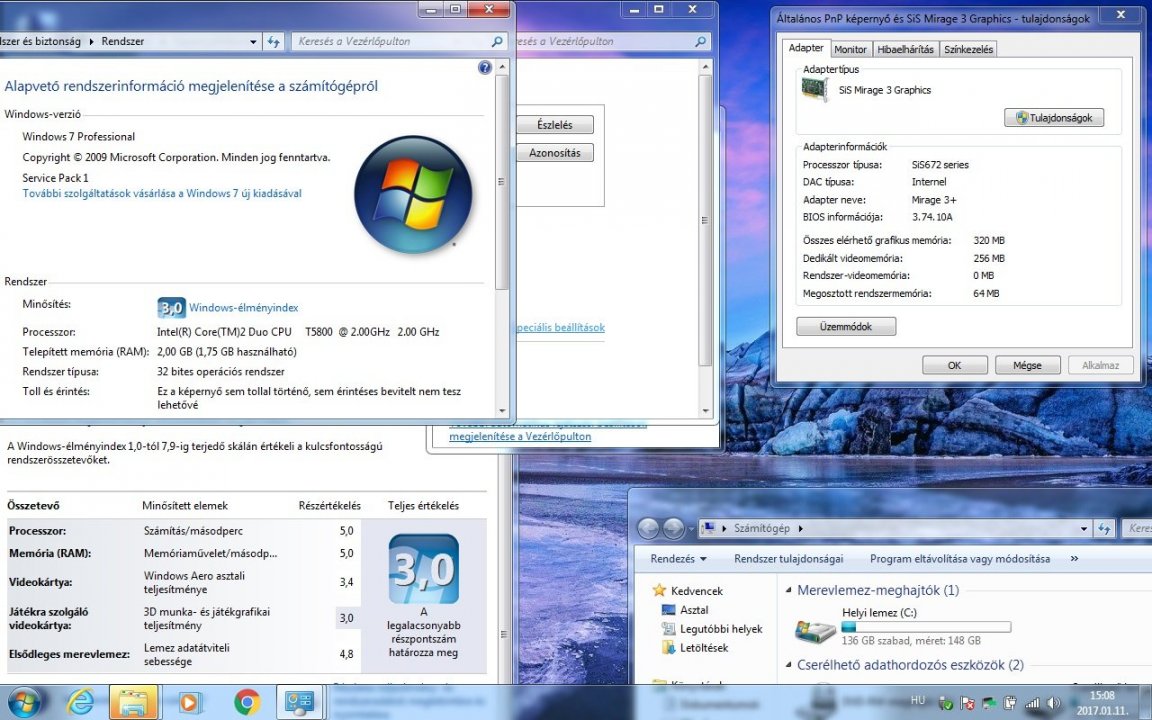
Task: Open the recent pages dropdown beside the Explorer forward button
Action: pos(691,528)
